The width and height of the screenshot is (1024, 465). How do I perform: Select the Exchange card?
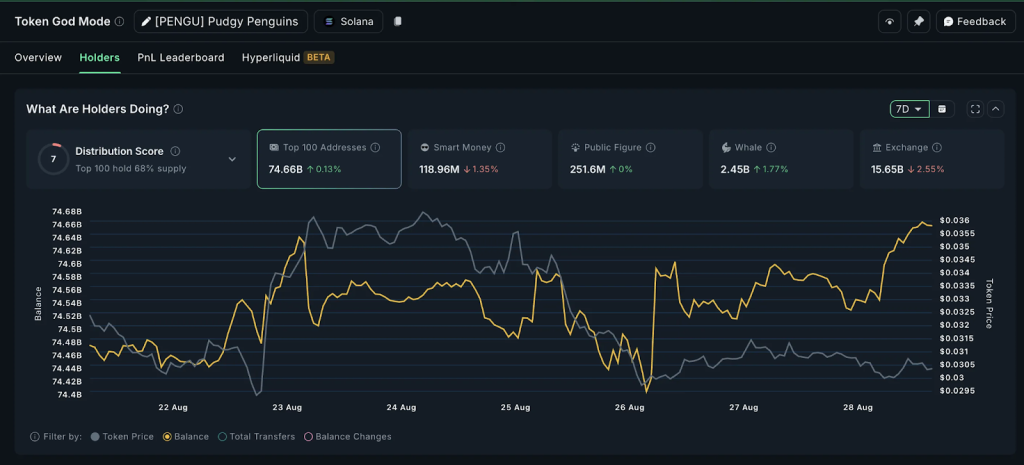click(932, 159)
